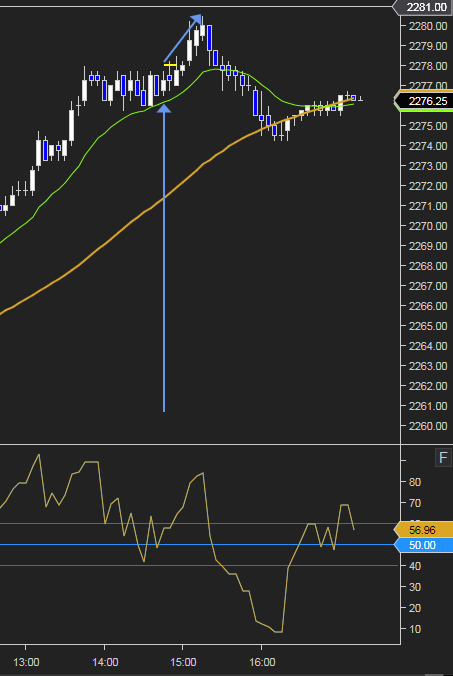Click the 10 level on the RSI scale
The width and height of the screenshot is (453, 676).
coord(415,629)
